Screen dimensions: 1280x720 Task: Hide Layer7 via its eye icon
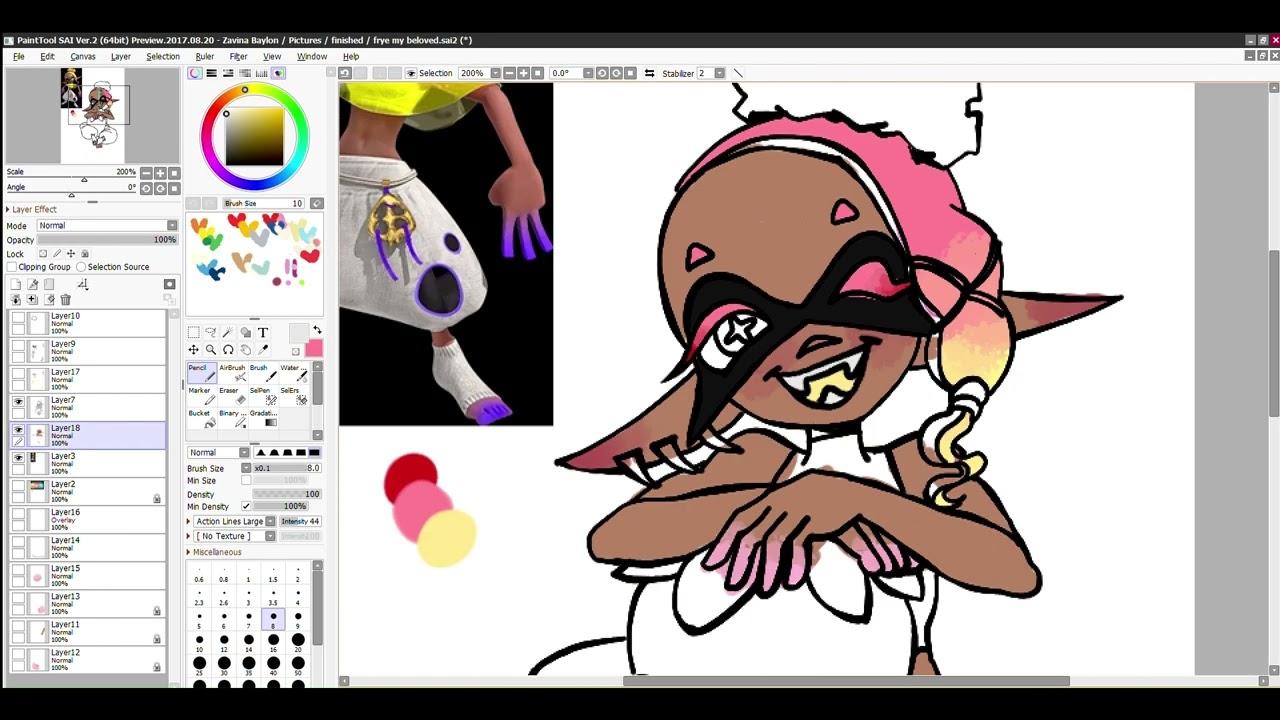pos(18,401)
